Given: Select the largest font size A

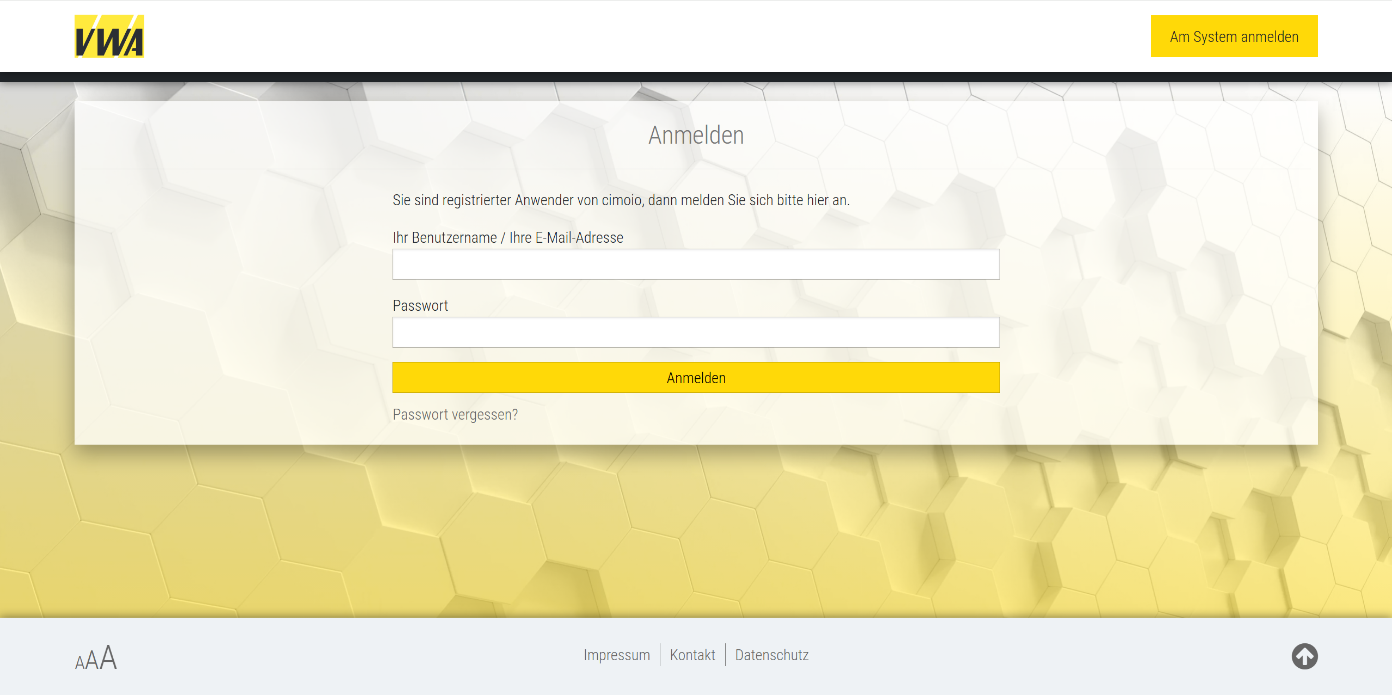Looking at the screenshot, I should [x=108, y=657].
